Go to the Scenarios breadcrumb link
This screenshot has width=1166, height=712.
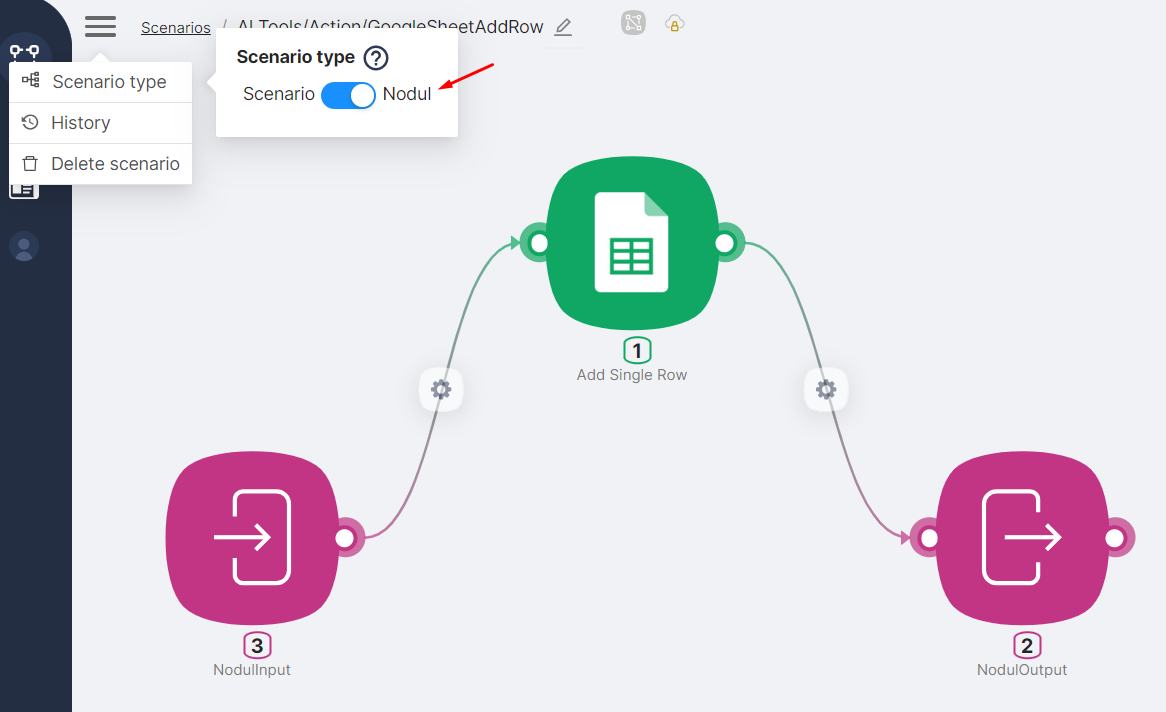(175, 28)
